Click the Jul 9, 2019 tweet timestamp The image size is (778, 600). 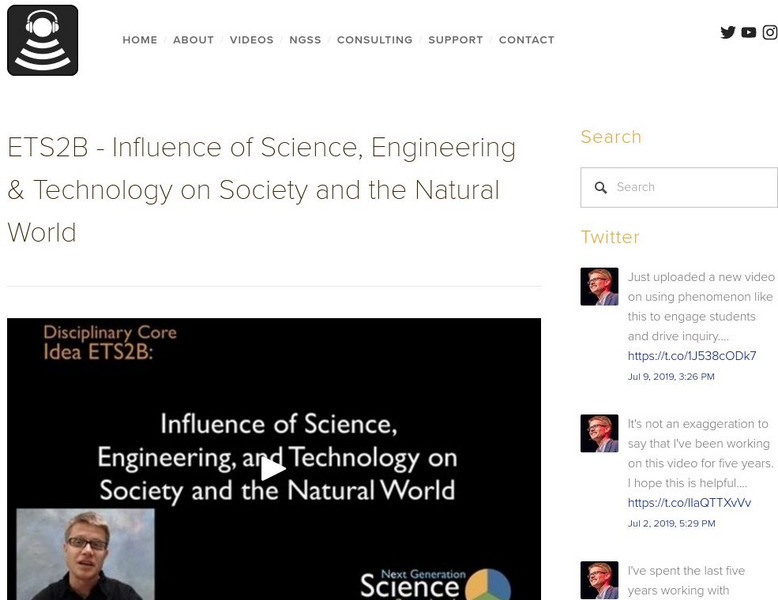click(671, 377)
